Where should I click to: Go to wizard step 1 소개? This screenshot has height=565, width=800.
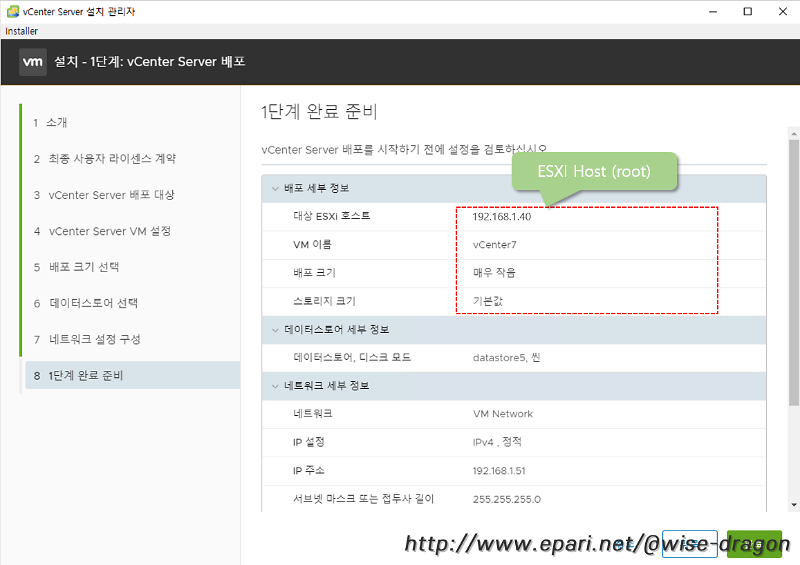pyautogui.click(x=51, y=122)
